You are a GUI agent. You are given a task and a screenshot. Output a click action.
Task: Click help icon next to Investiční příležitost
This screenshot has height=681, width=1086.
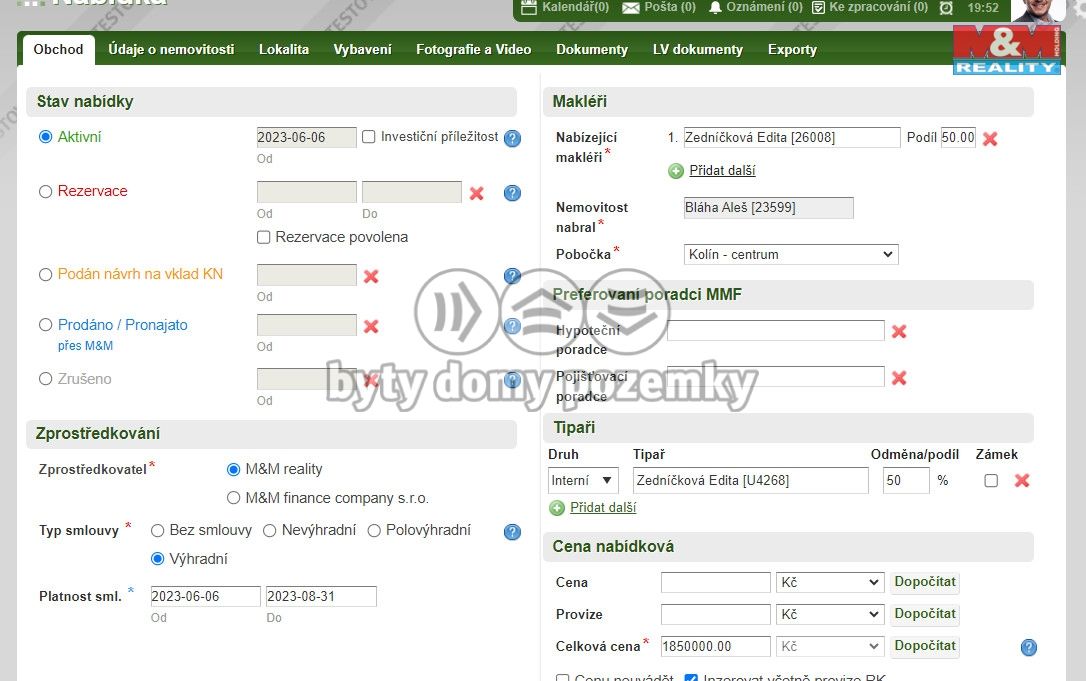512,139
